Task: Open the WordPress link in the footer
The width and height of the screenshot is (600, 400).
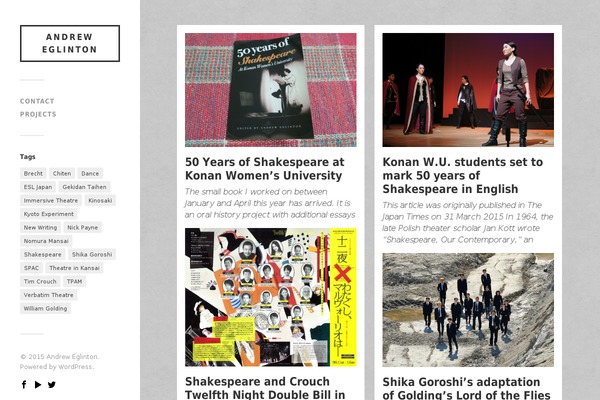Action: tap(75, 367)
